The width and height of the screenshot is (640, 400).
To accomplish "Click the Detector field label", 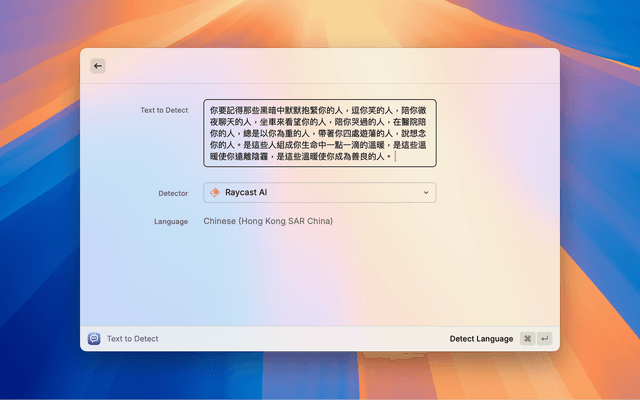I will 173,193.
